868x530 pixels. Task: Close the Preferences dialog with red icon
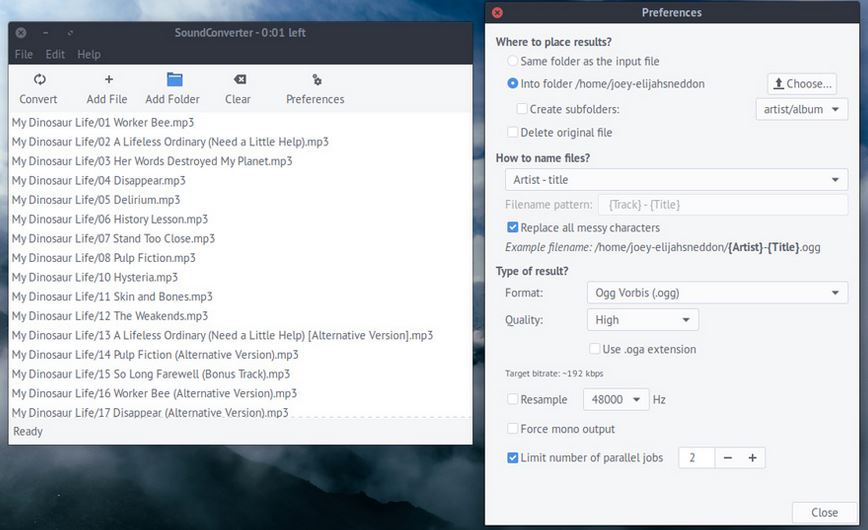(x=498, y=13)
